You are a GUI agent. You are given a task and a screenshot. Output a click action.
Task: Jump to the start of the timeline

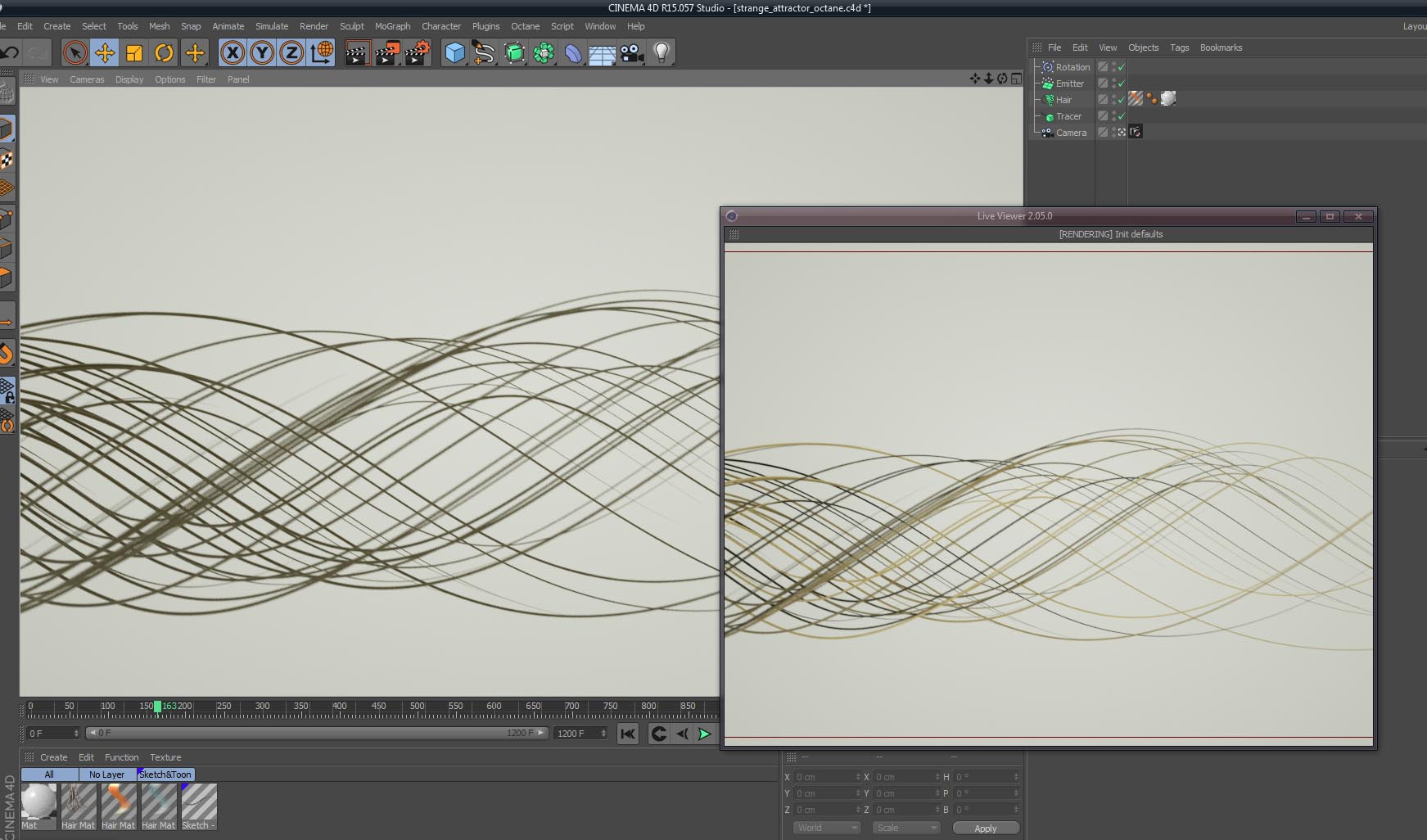coord(628,734)
